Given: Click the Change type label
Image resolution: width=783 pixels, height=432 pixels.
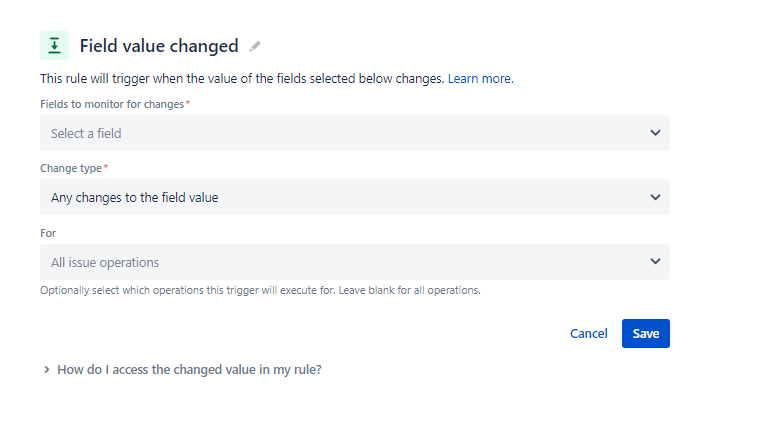Looking at the screenshot, I should (70, 168).
